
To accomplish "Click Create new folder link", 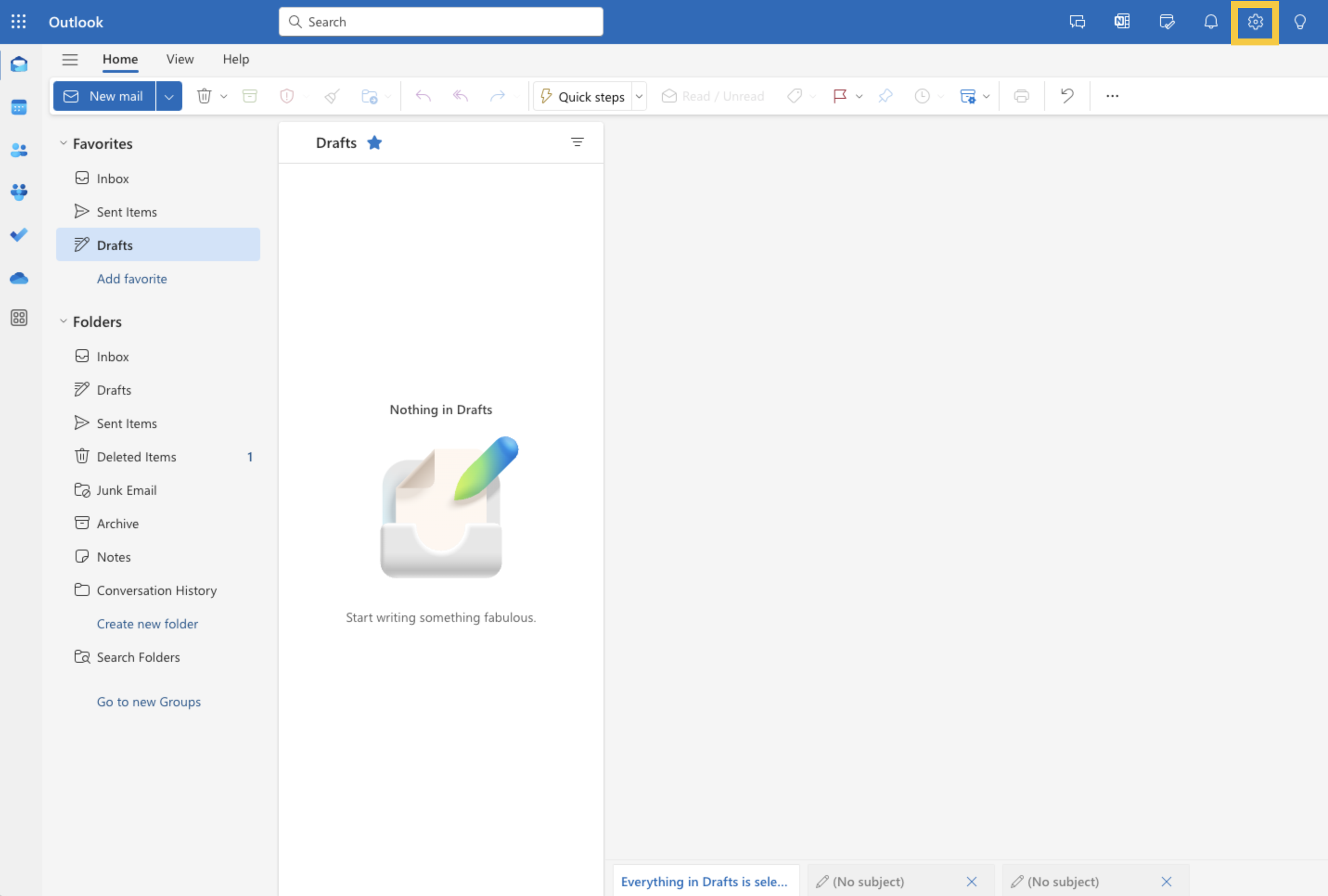I will point(147,623).
